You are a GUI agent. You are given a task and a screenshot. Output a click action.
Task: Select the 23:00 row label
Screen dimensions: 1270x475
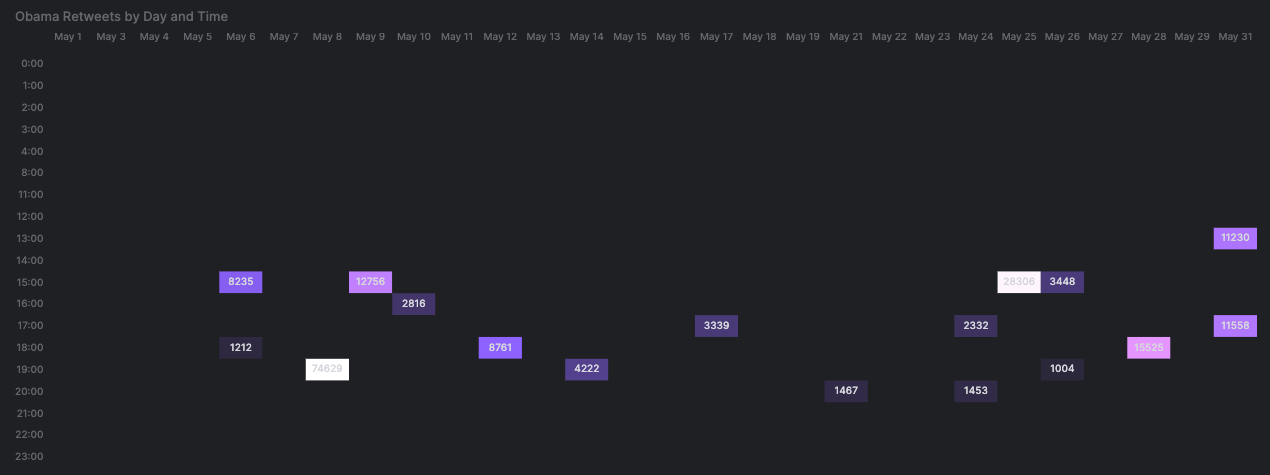tap(31, 457)
